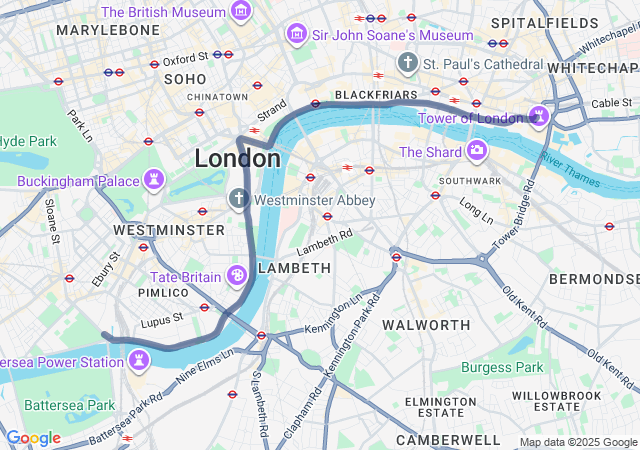Select the Tate Britain palette marker
The image size is (640, 450).
pyautogui.click(x=237, y=276)
